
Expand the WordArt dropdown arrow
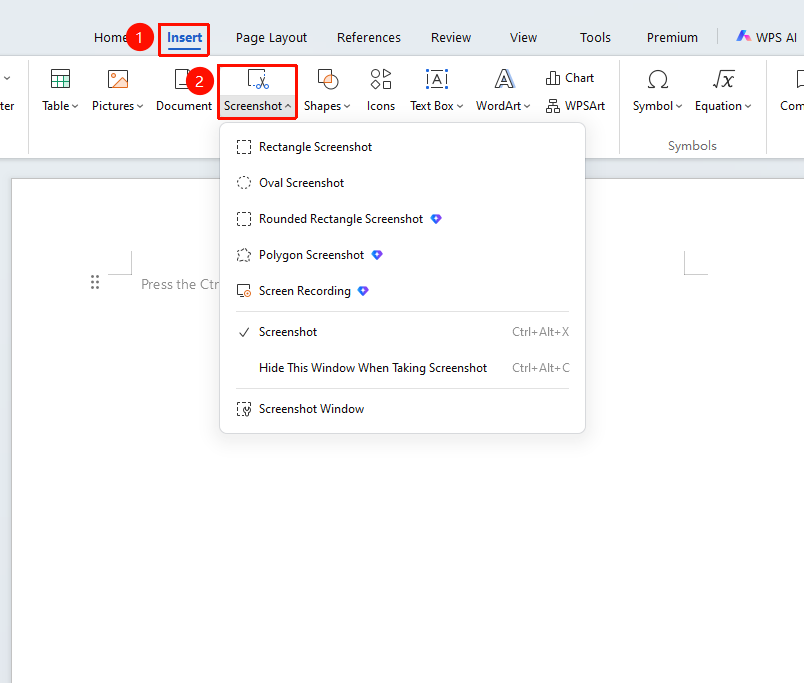tap(527, 106)
